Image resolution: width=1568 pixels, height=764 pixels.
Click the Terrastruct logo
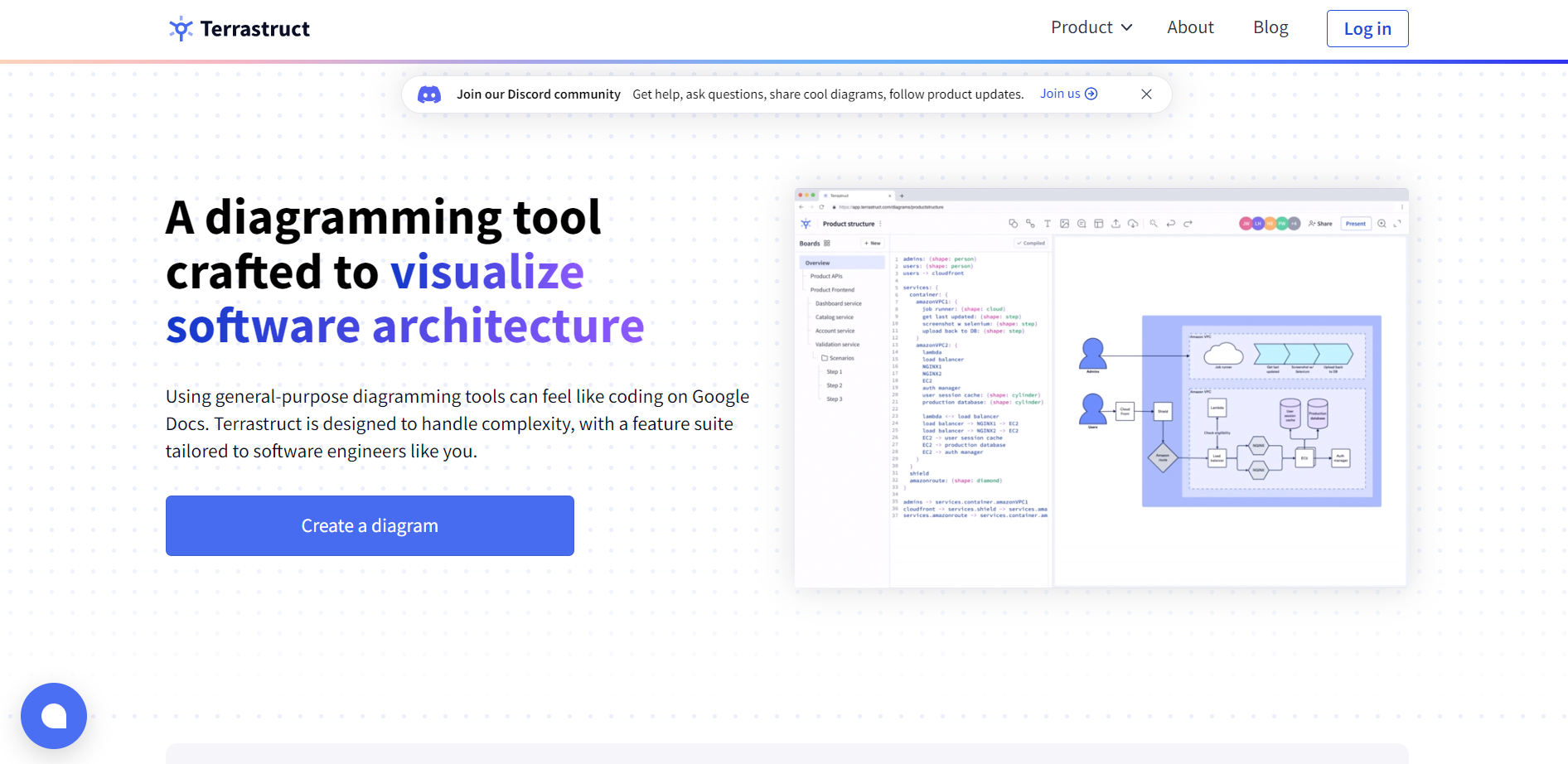click(x=239, y=29)
